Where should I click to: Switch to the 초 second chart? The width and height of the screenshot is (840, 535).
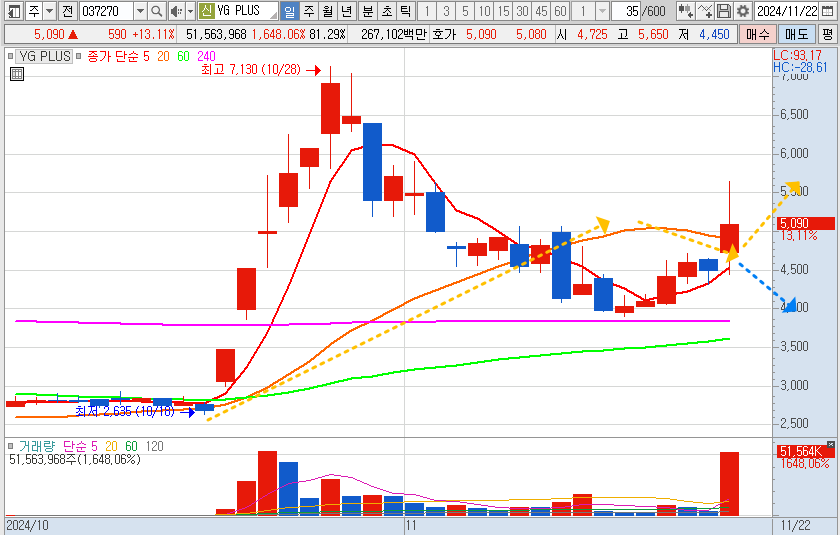(387, 11)
